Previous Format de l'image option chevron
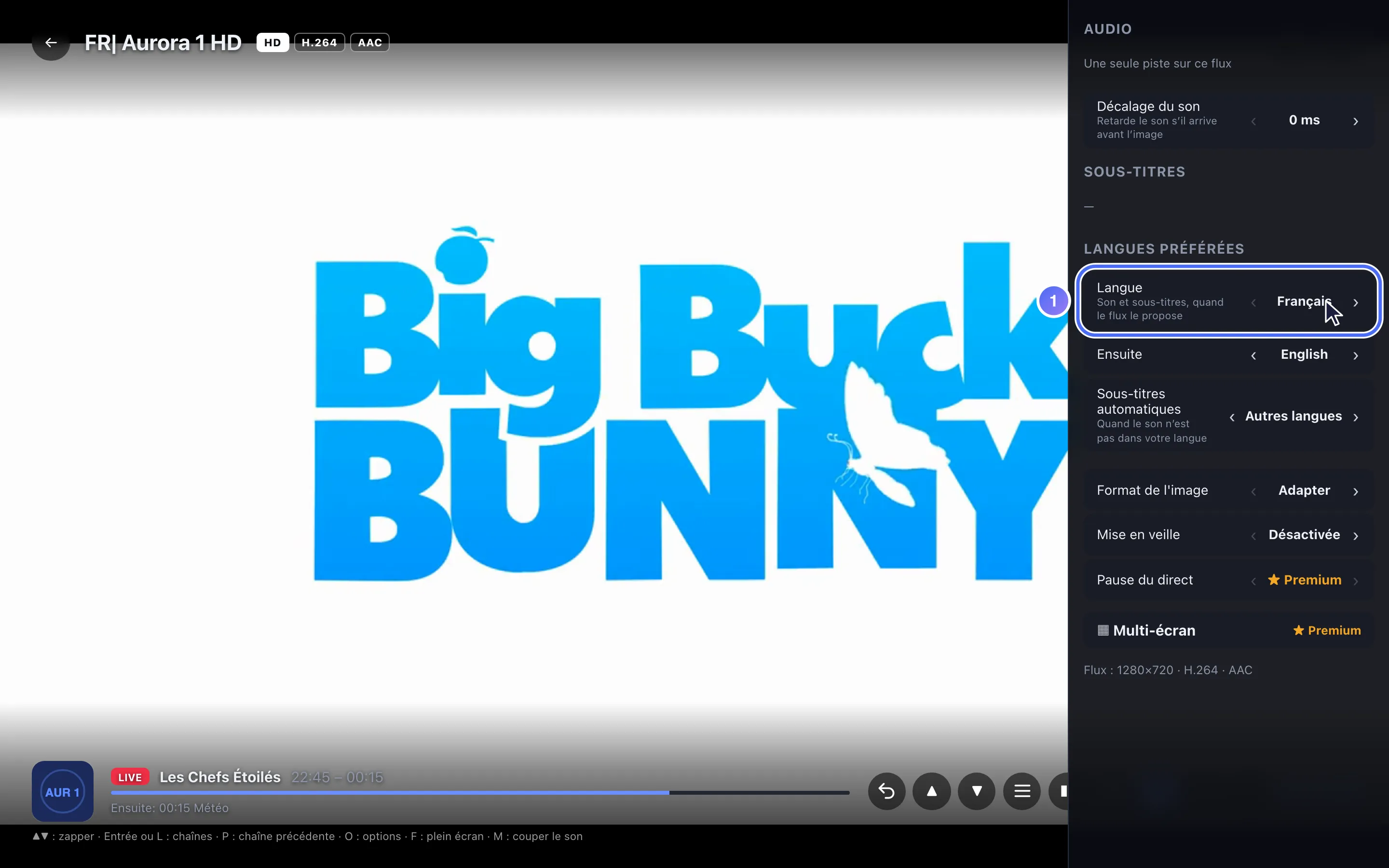 pyautogui.click(x=1253, y=491)
